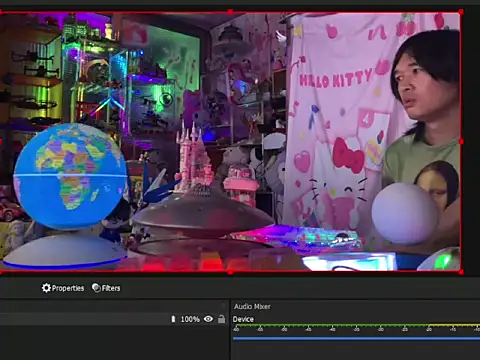Click the right-edge middle red handle

[461, 142]
